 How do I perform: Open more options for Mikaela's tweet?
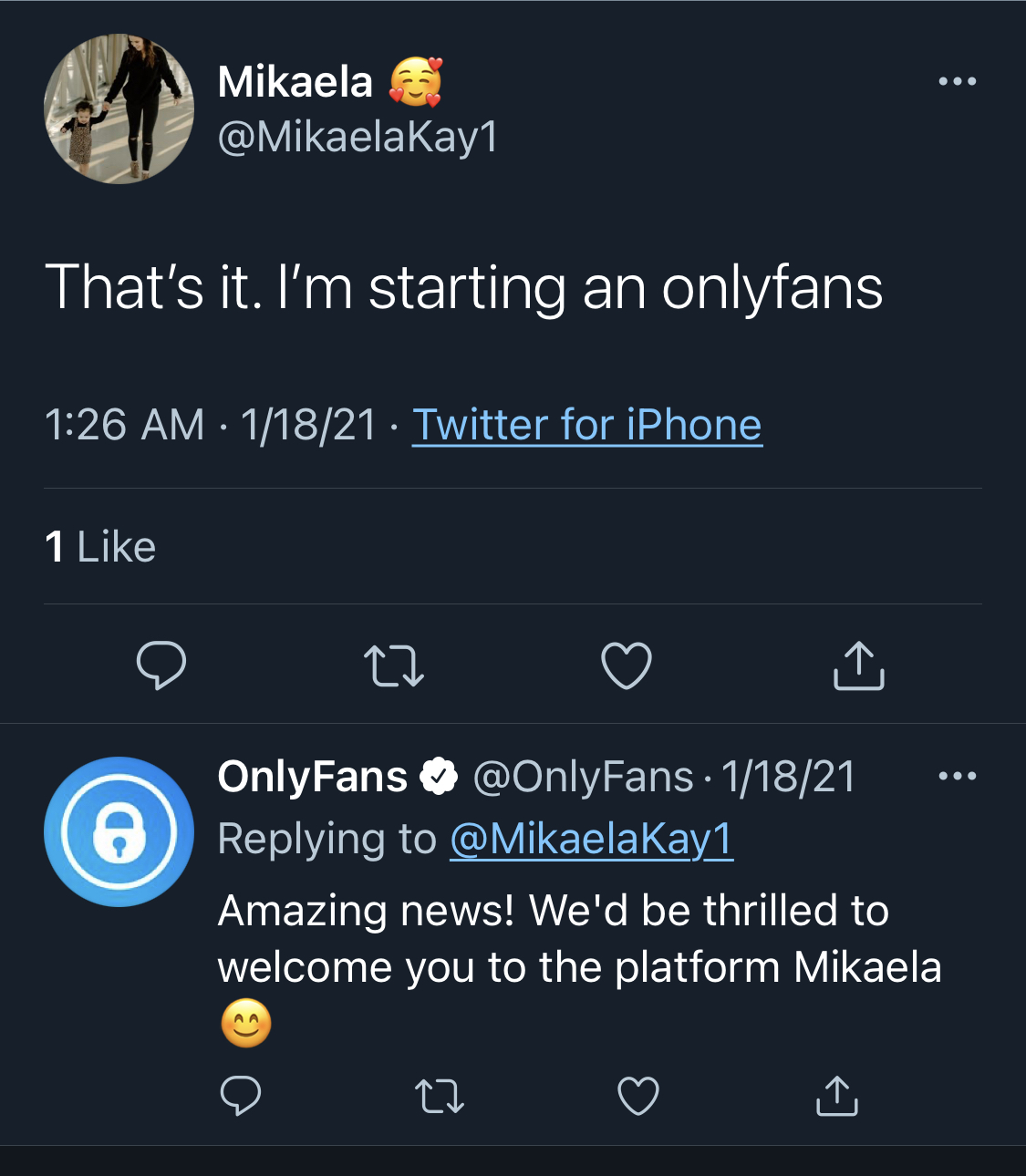point(958,82)
